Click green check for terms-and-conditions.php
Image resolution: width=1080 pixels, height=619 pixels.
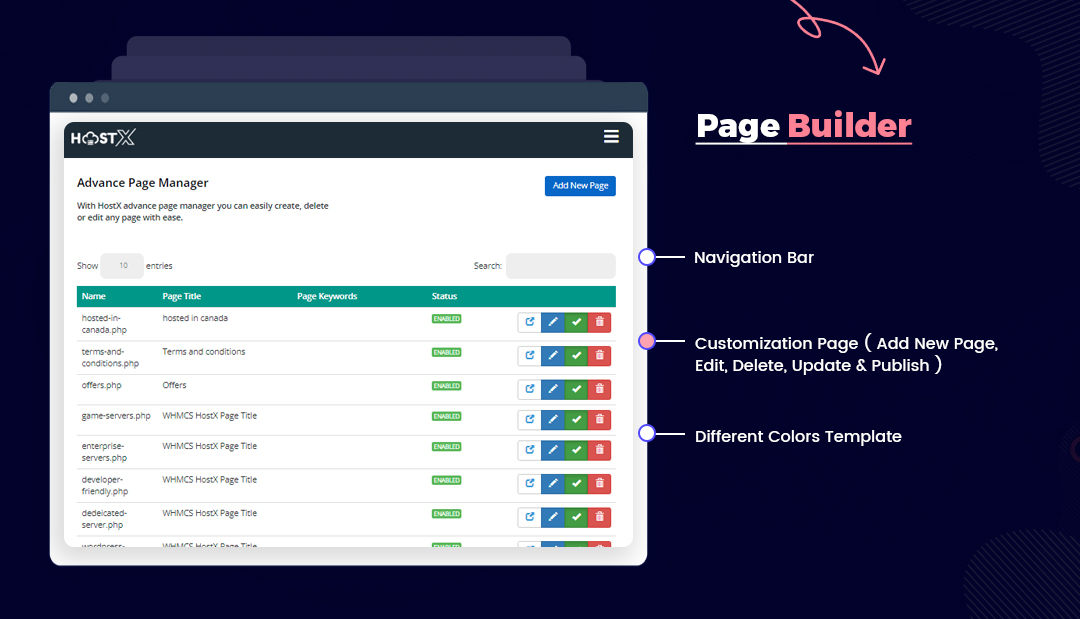click(576, 356)
